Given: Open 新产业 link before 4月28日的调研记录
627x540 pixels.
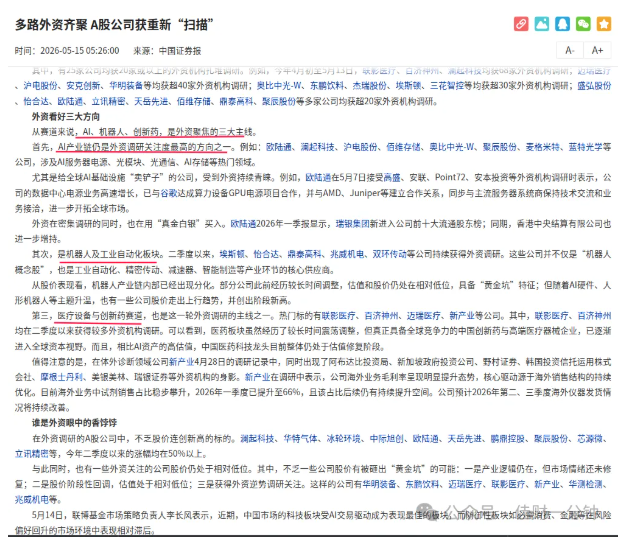Looking at the screenshot, I should pyautogui.click(x=181, y=362).
